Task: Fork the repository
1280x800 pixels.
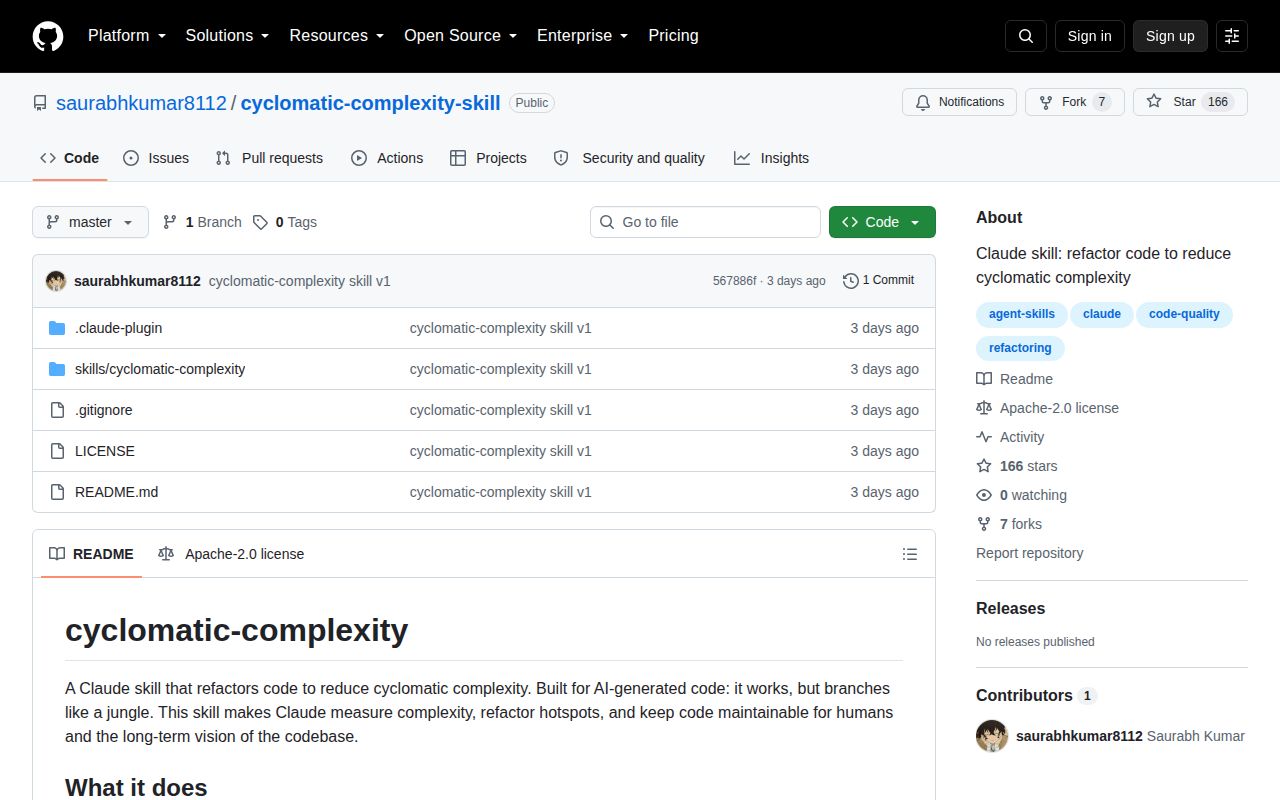Action: 1075,102
